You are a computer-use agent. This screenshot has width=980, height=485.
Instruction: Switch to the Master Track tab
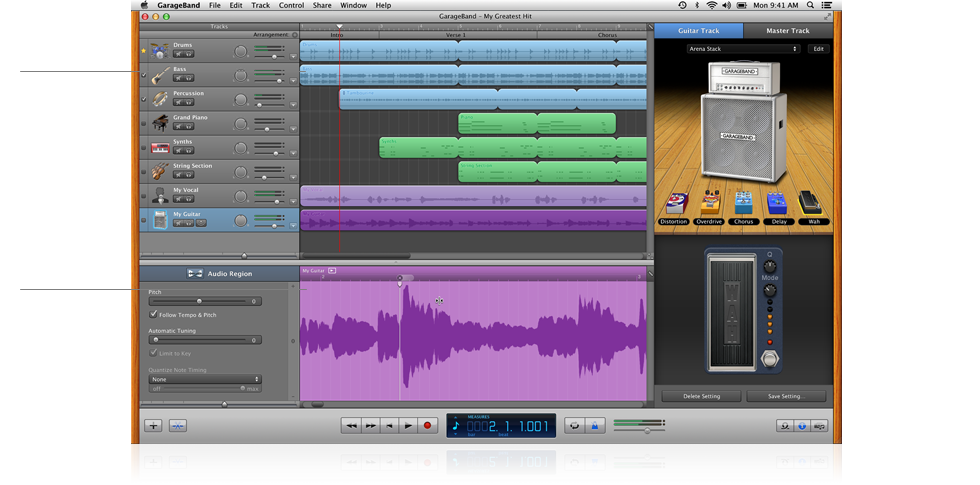point(789,31)
